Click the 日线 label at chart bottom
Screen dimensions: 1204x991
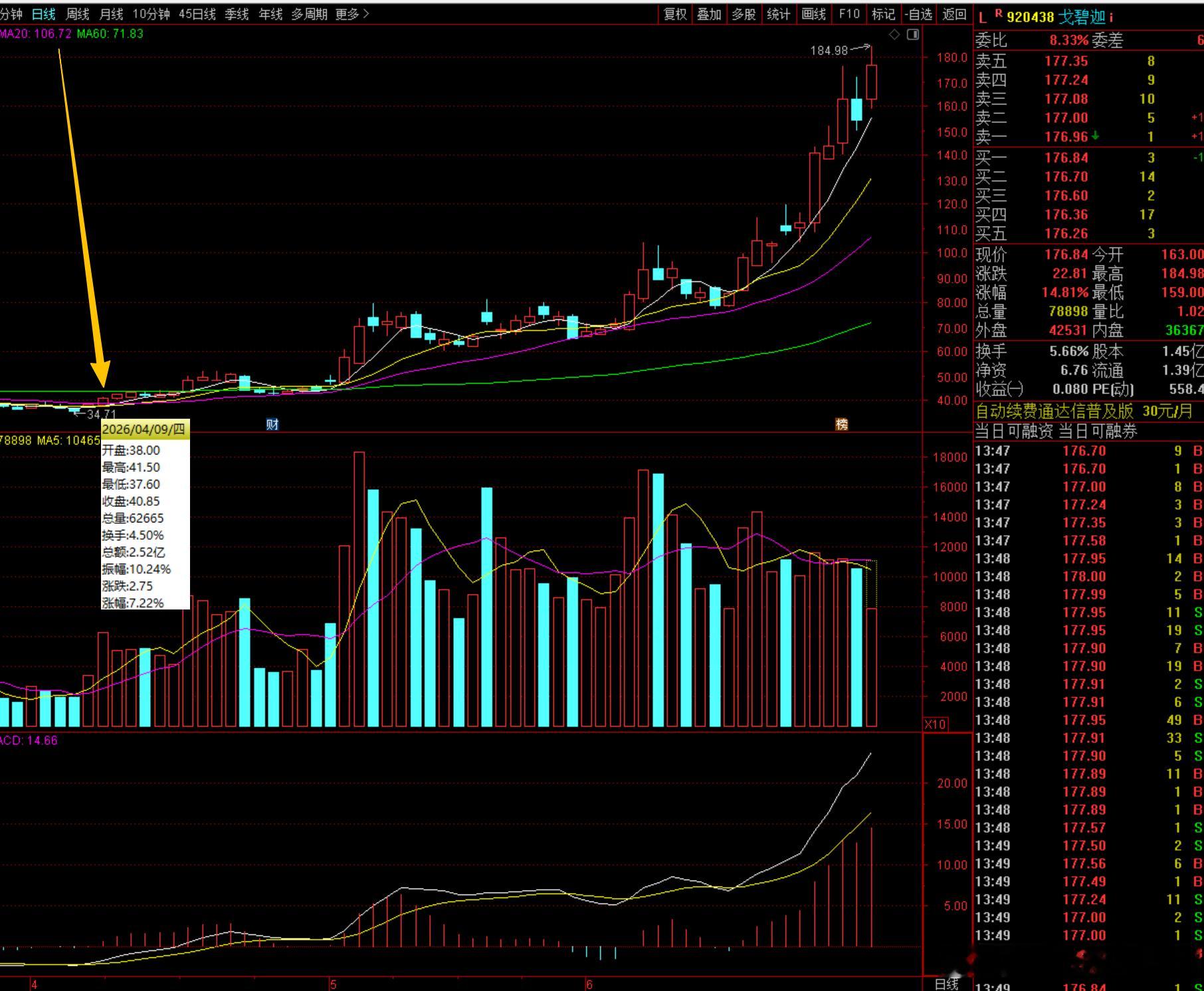click(x=947, y=984)
